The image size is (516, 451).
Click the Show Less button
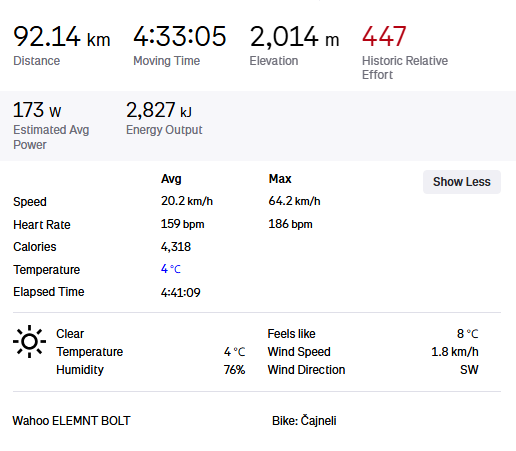462,182
